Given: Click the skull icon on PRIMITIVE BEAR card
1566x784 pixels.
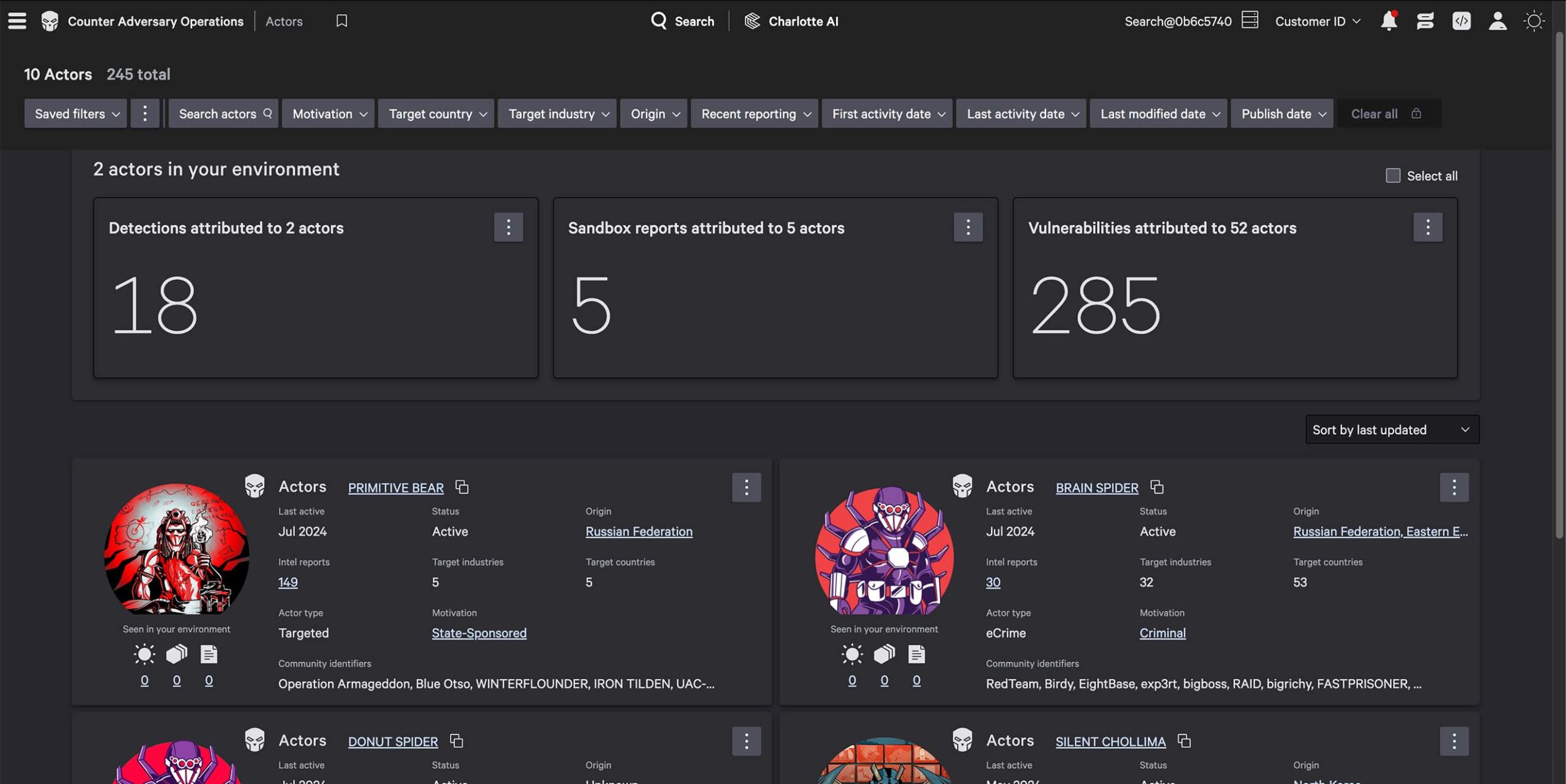Looking at the screenshot, I should [255, 486].
